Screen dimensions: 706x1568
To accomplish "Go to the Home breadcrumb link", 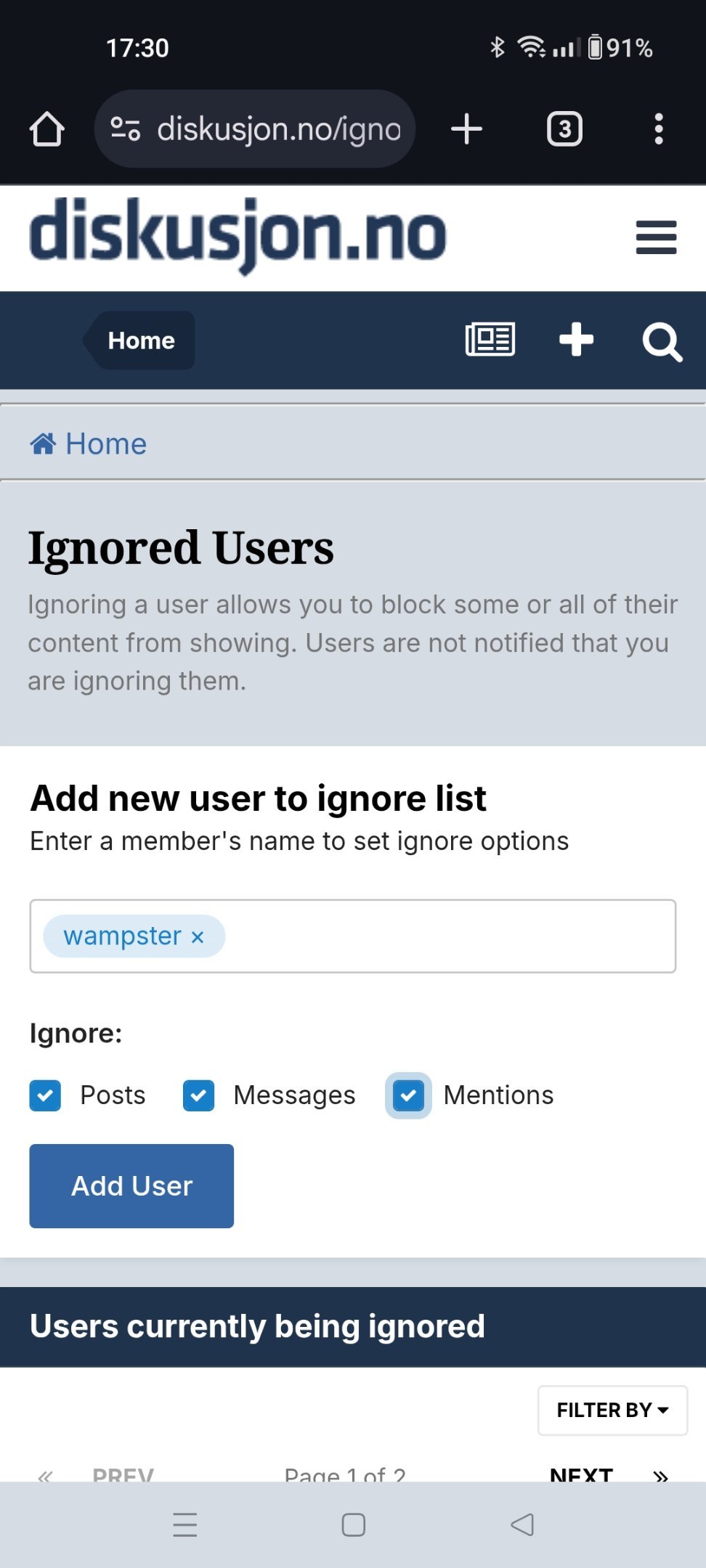I will click(x=88, y=444).
